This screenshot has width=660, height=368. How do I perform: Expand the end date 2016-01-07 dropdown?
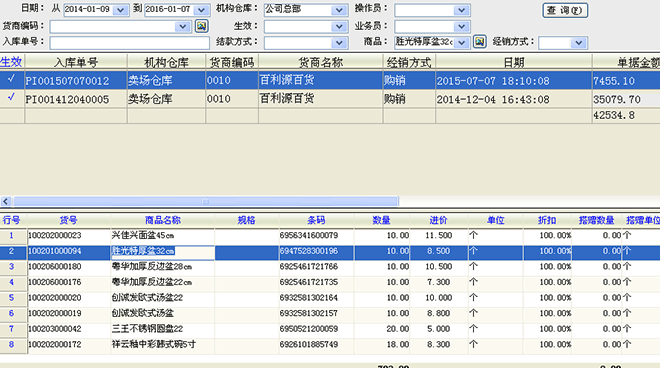(x=202, y=10)
